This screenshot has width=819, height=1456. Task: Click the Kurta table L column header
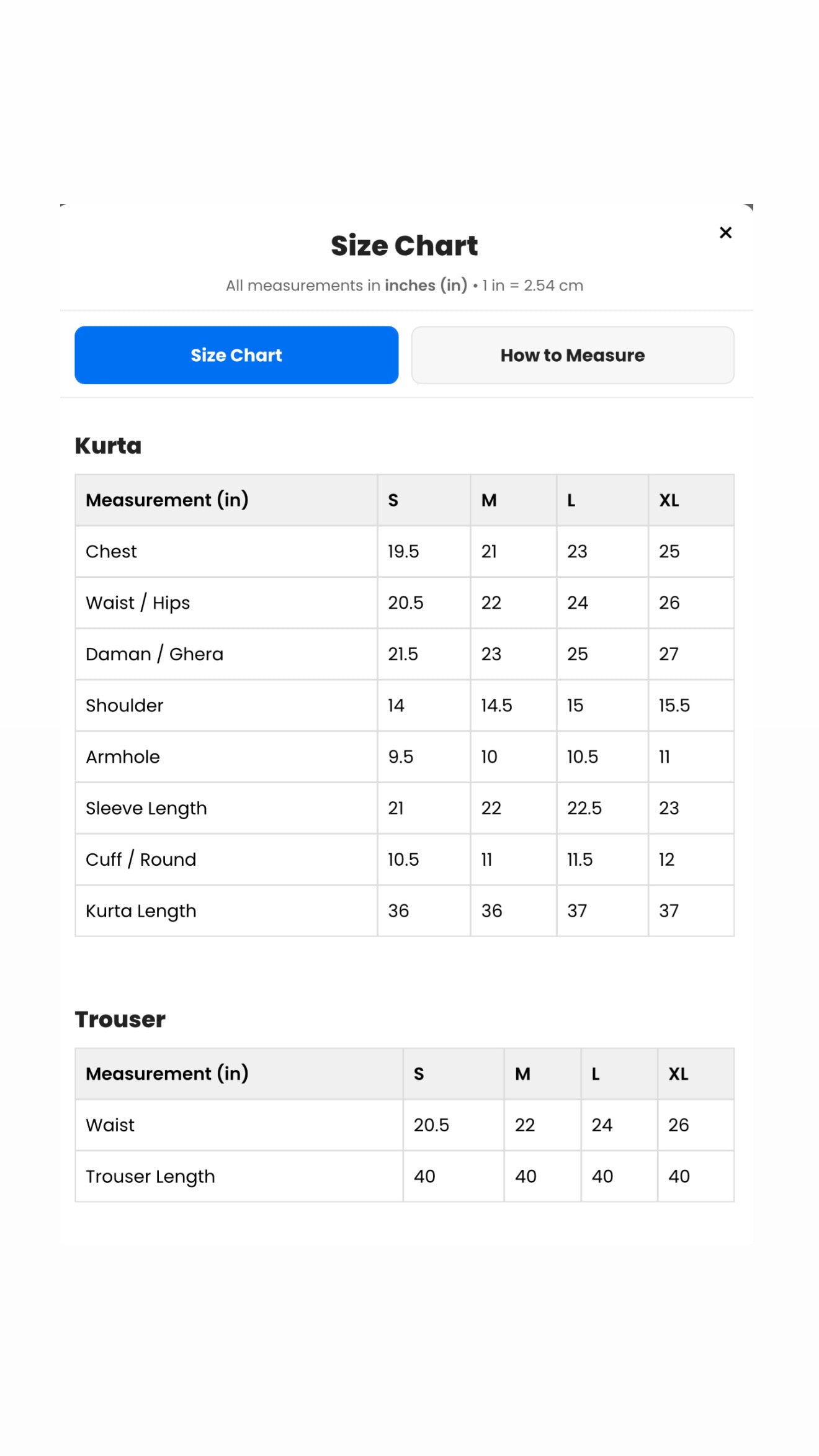click(571, 500)
